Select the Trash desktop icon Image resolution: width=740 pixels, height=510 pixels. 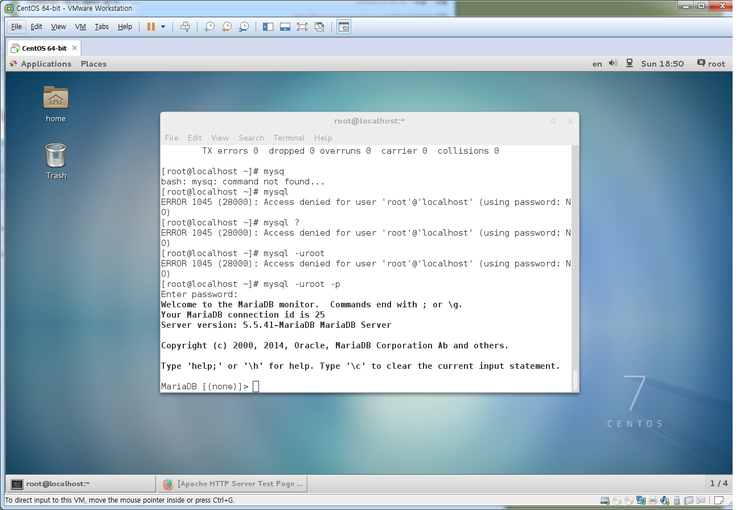pyautogui.click(x=56, y=161)
